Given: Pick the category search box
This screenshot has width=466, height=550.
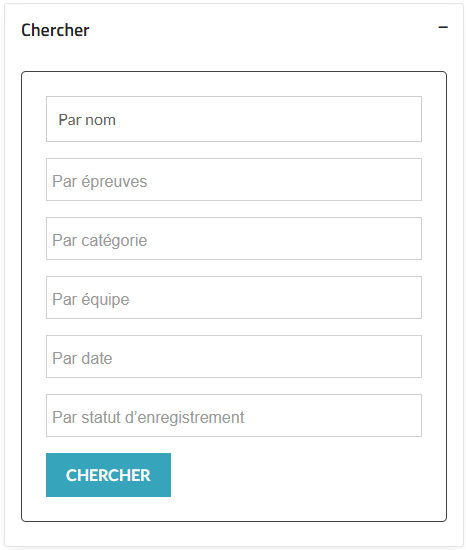Looking at the screenshot, I should pos(234,239).
